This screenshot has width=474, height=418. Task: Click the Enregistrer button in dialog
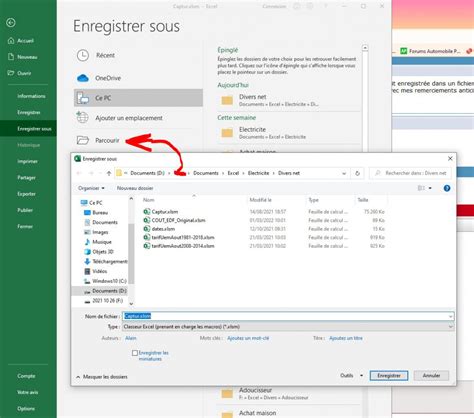(389, 376)
